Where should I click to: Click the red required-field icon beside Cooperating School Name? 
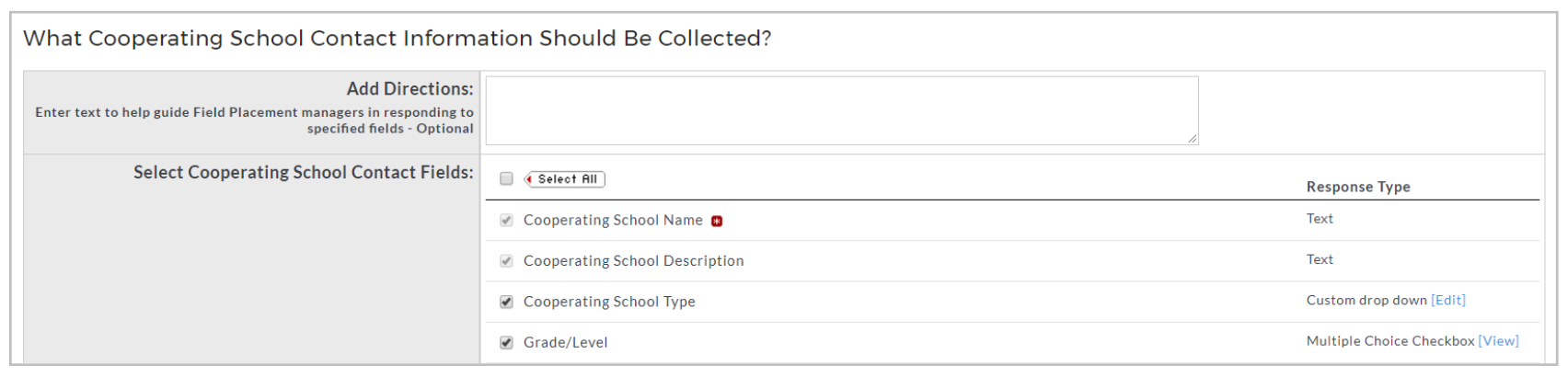[x=717, y=221]
